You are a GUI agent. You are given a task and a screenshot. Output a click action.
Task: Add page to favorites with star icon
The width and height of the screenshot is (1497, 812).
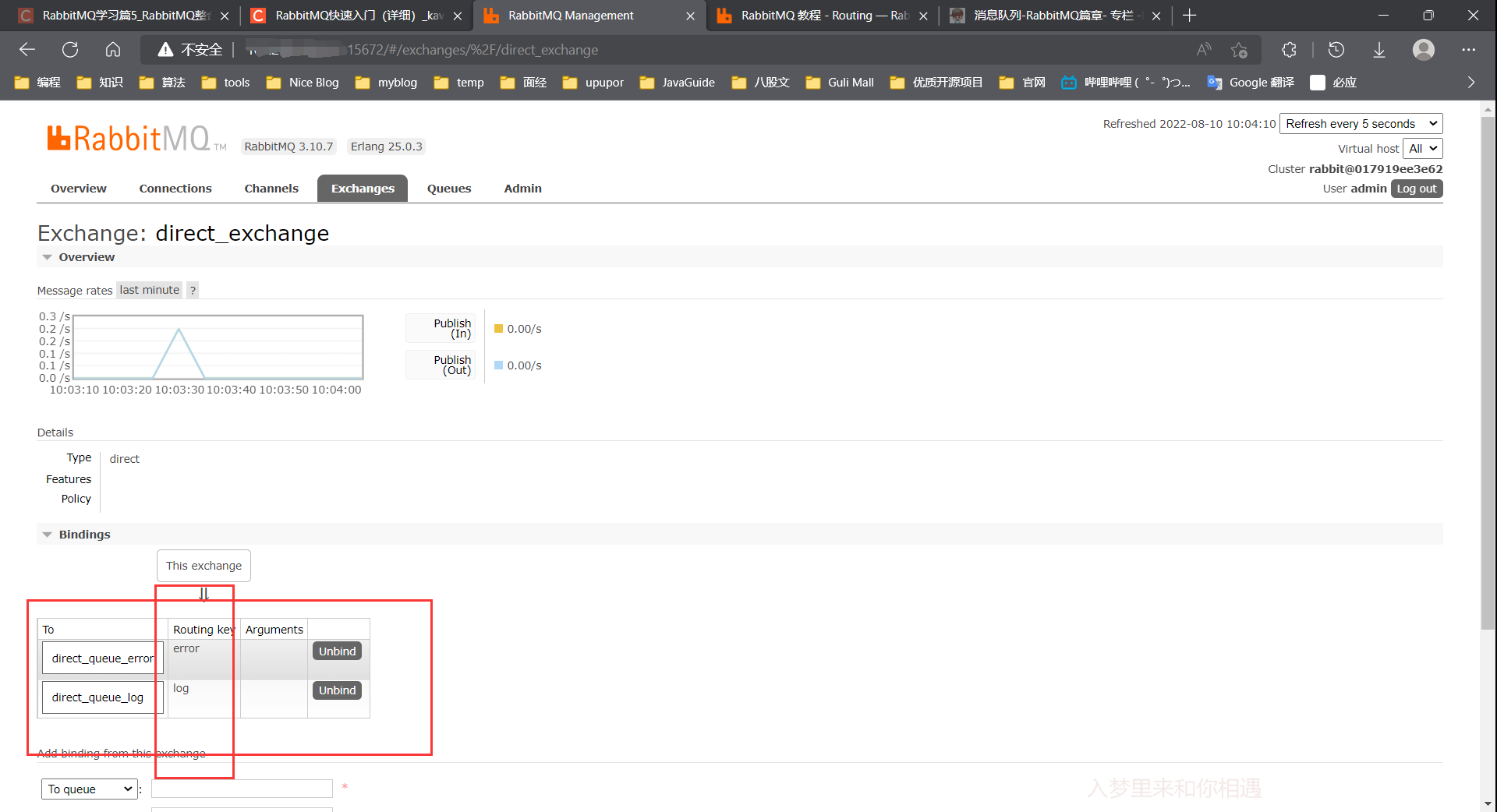(x=1239, y=50)
